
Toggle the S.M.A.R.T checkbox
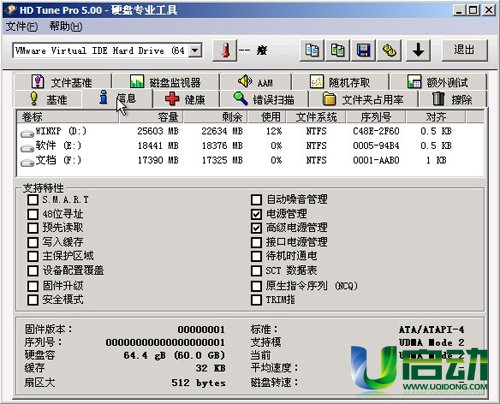pos(33,200)
